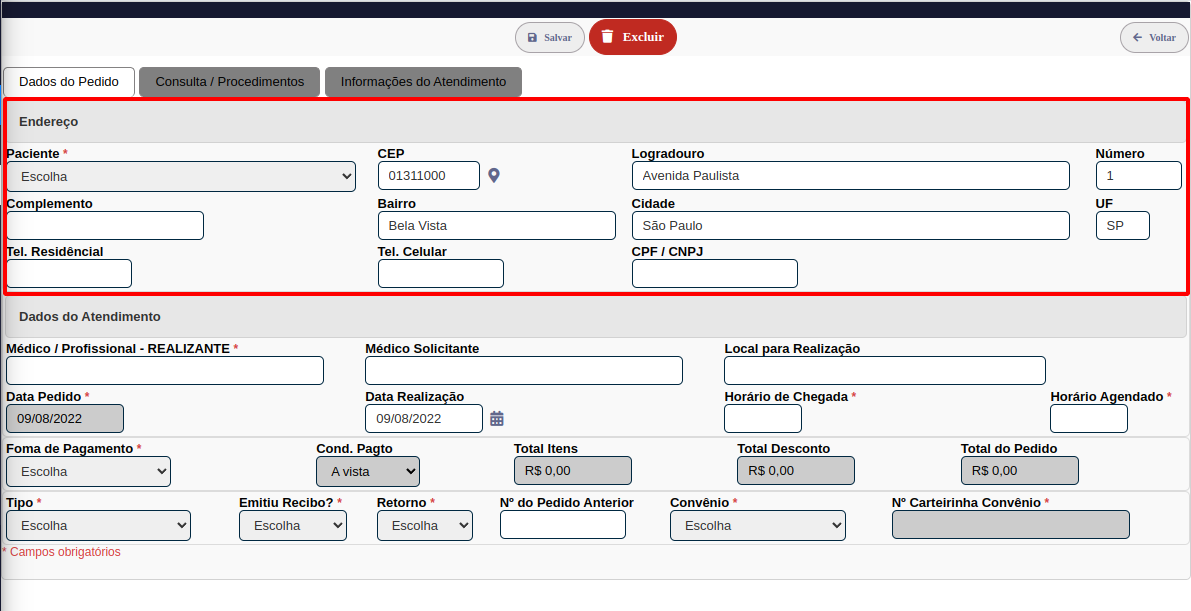Click the Salvar button
The image size is (1191, 611).
550,37
